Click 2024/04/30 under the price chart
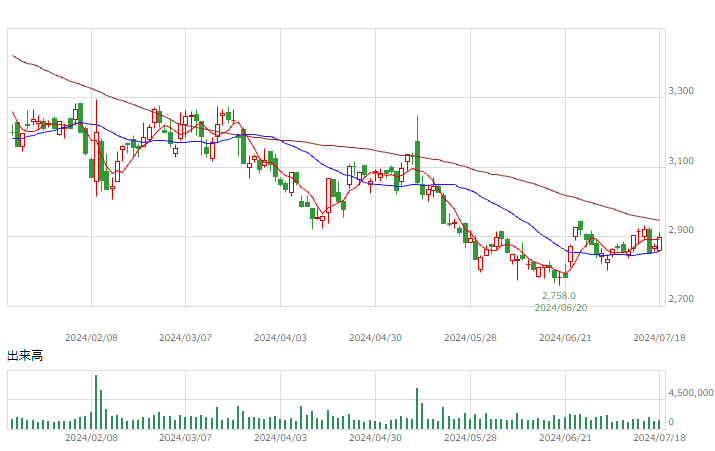Screen dimensions: 715x451 pyautogui.click(x=375, y=338)
